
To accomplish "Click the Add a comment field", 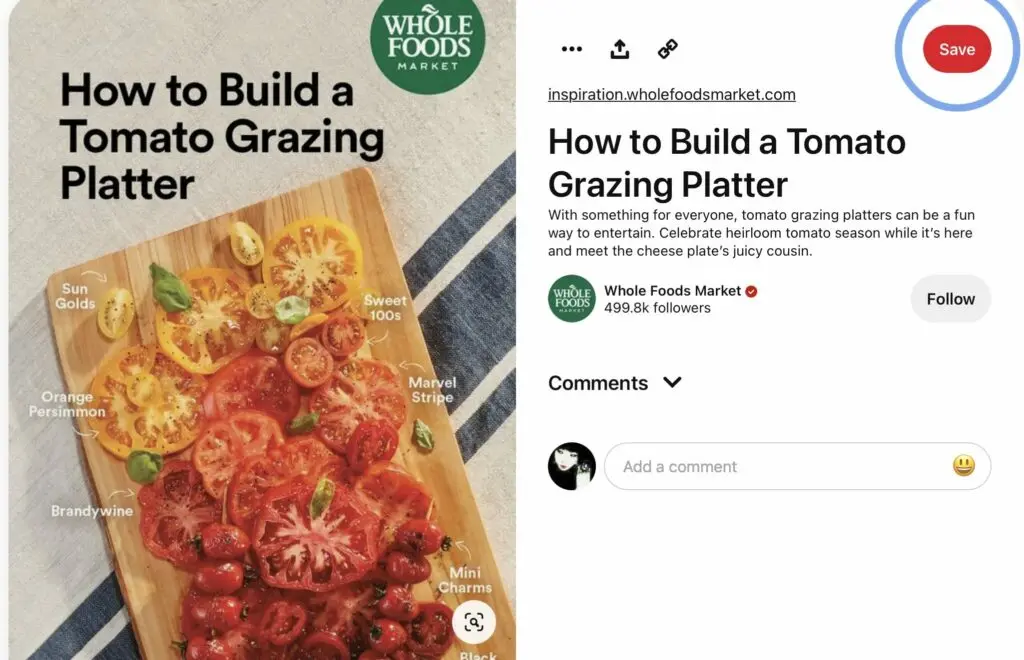I will (797, 466).
